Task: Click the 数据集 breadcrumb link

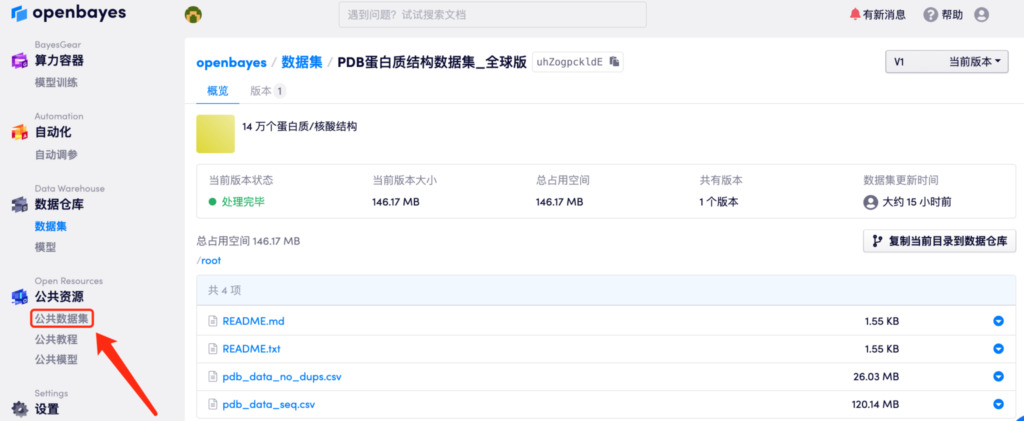Action: [302, 62]
